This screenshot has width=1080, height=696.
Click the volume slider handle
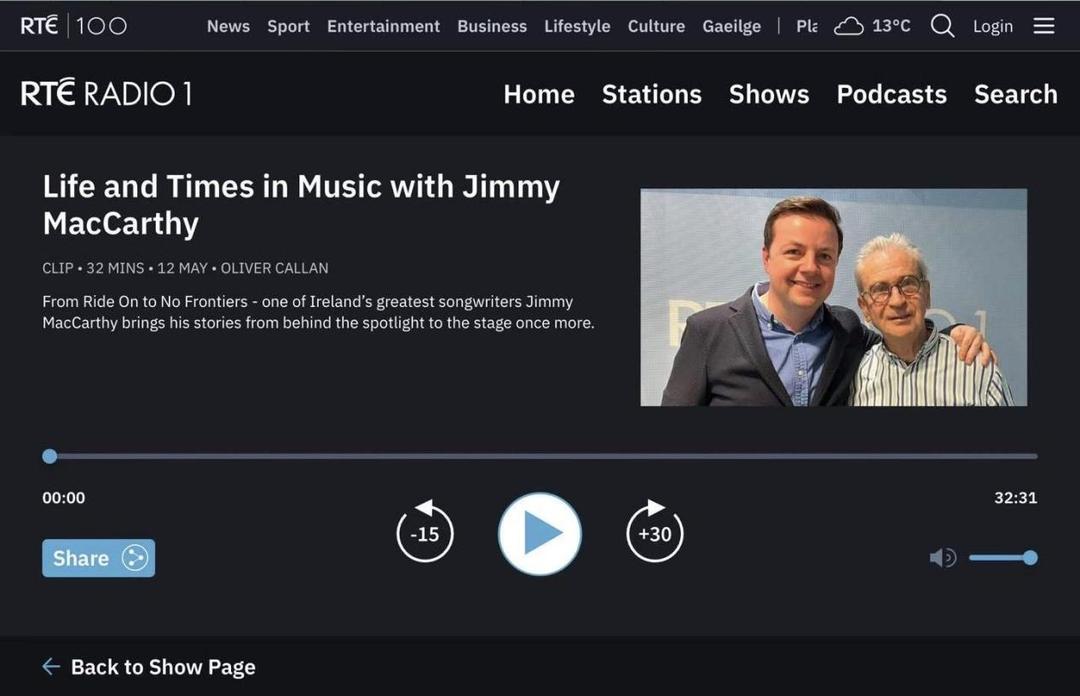(1030, 557)
